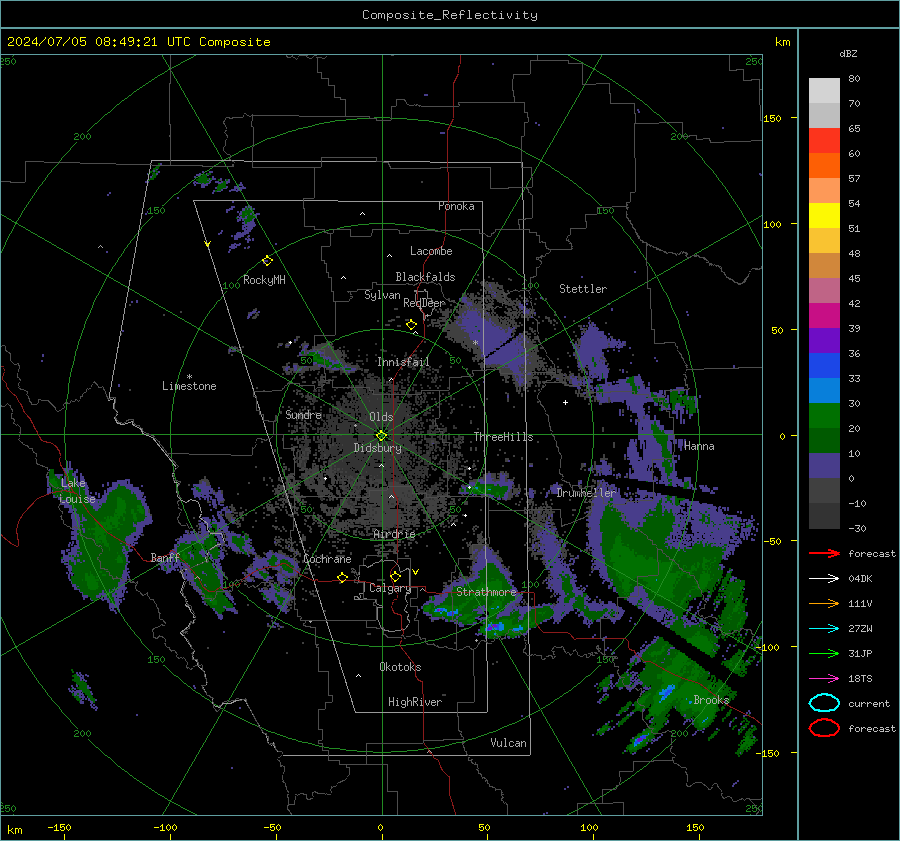Click the Stettler city label
Image resolution: width=900 pixels, height=841 pixels.
(x=583, y=289)
